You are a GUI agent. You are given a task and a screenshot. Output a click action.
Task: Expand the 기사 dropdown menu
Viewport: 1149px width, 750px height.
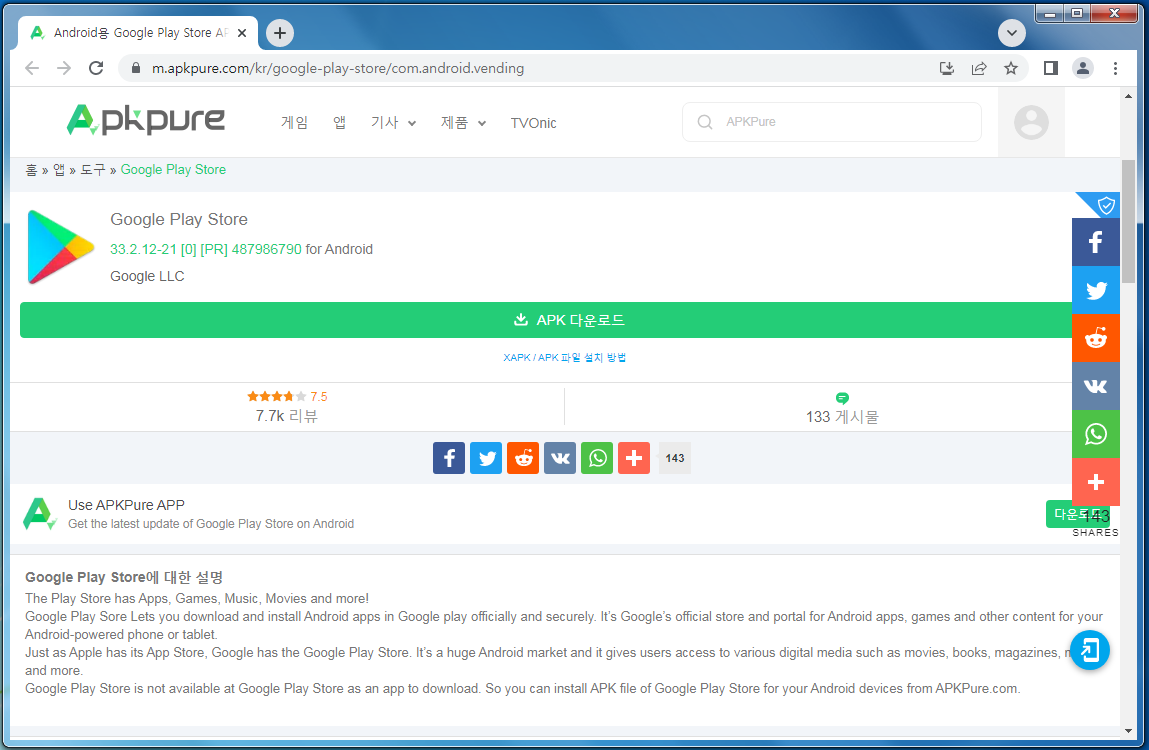click(394, 122)
